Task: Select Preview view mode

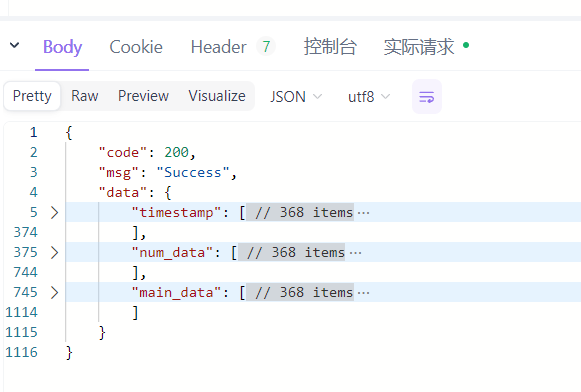Action: click(143, 96)
